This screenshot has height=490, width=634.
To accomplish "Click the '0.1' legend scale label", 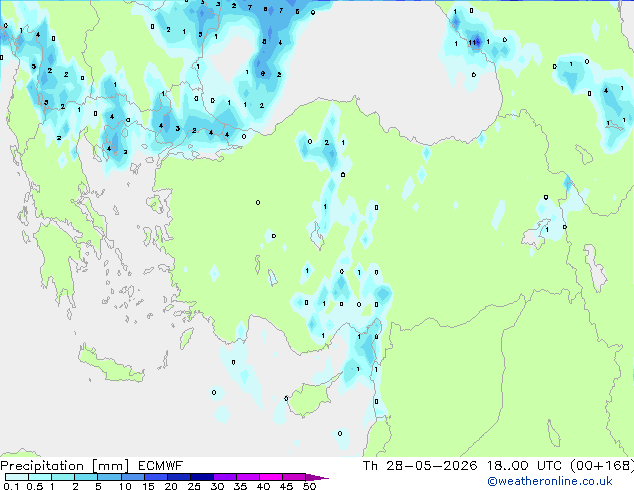I will click(x=11, y=486).
